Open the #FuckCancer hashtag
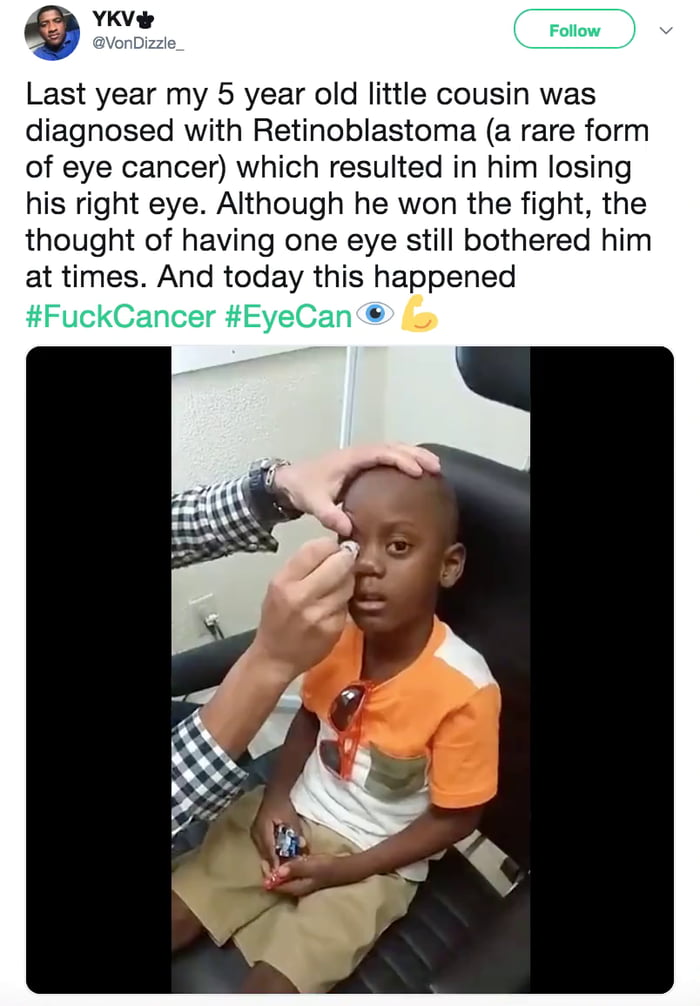The image size is (700, 1006). click(x=121, y=316)
